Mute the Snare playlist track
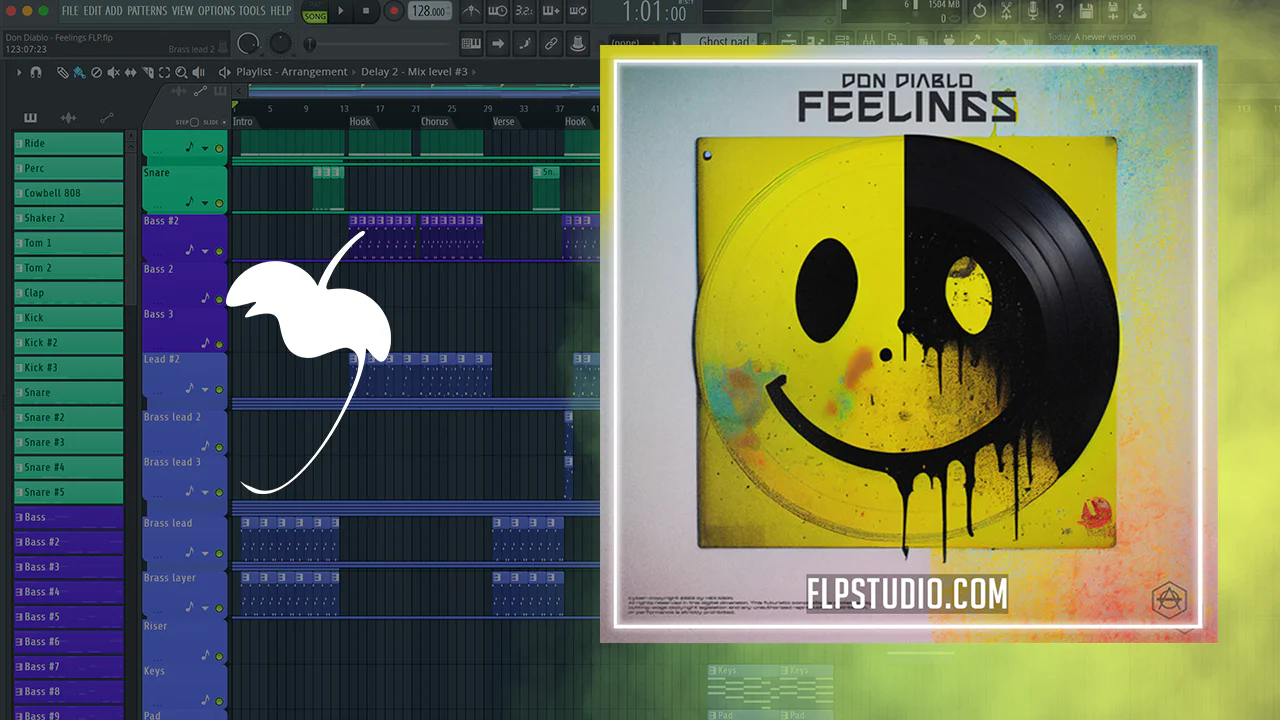 click(219, 203)
